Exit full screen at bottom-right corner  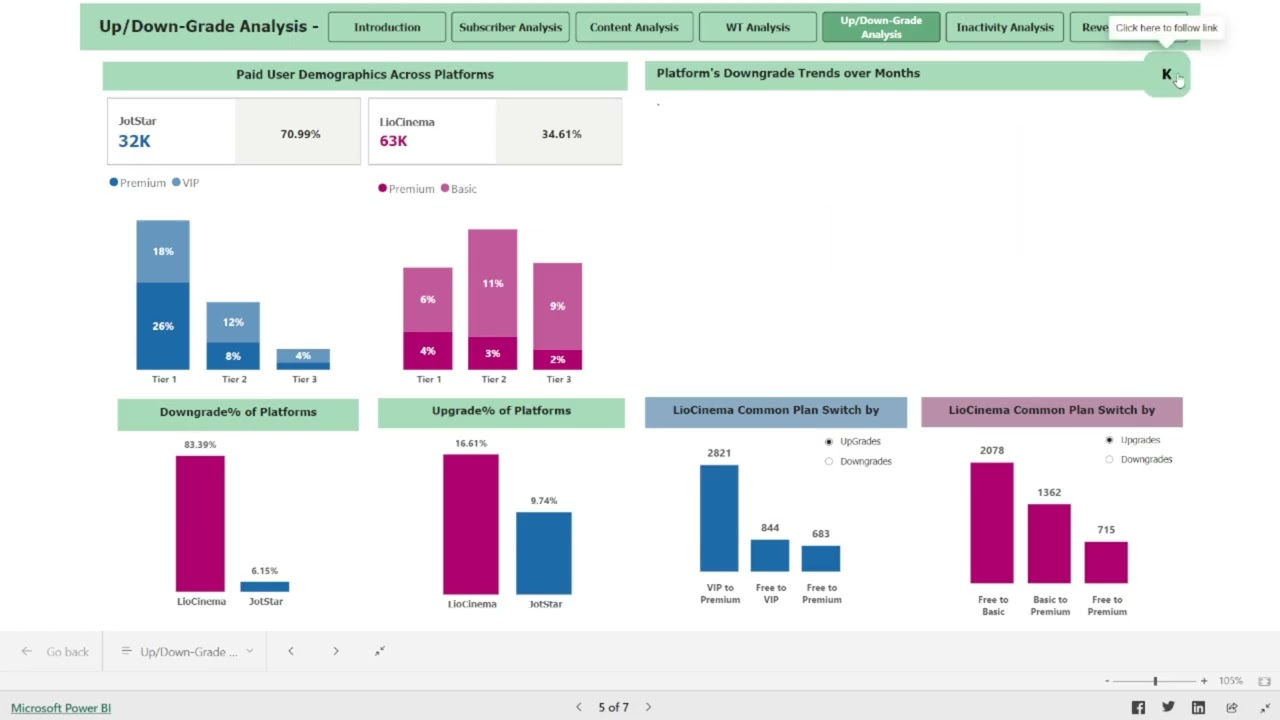1265,707
